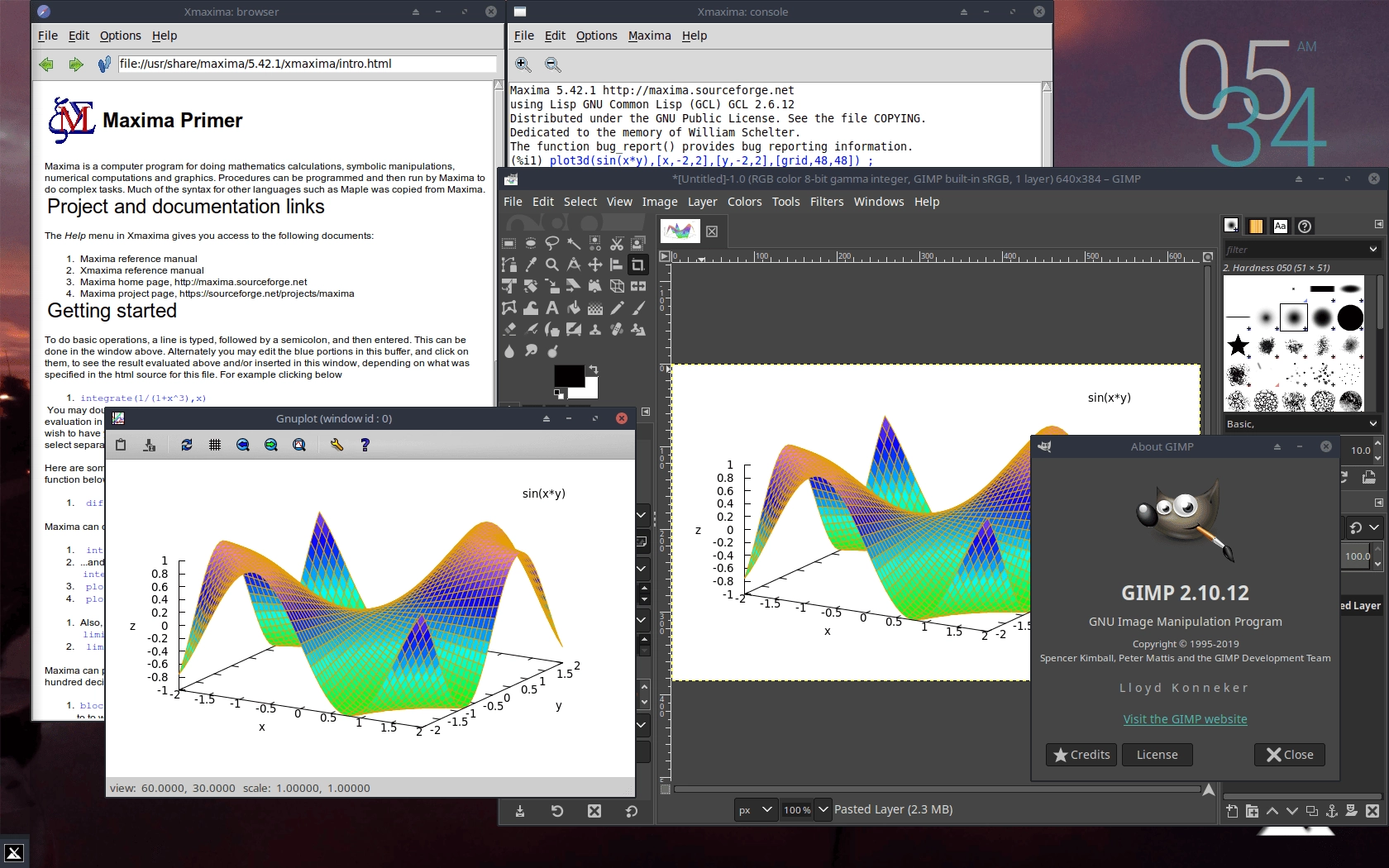1389x868 pixels.
Task: Select the Clone stamp tool
Action: tap(595, 329)
